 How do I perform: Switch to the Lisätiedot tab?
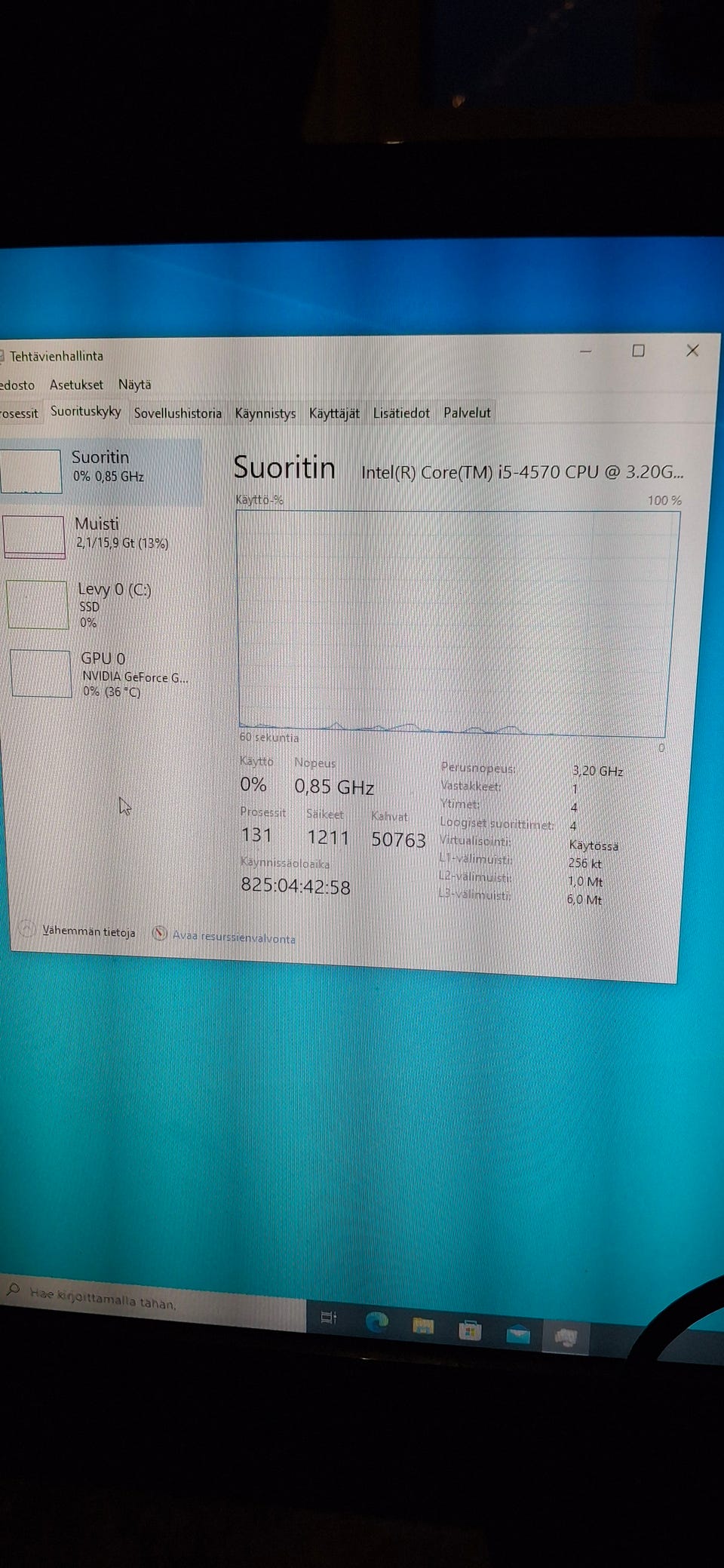[401, 413]
